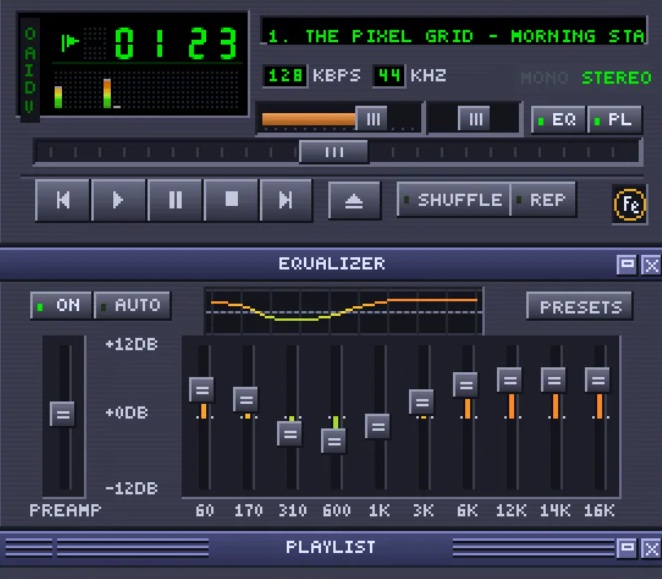662x579 pixels.
Task: Click the 6K band slider handle
Action: click(x=466, y=385)
